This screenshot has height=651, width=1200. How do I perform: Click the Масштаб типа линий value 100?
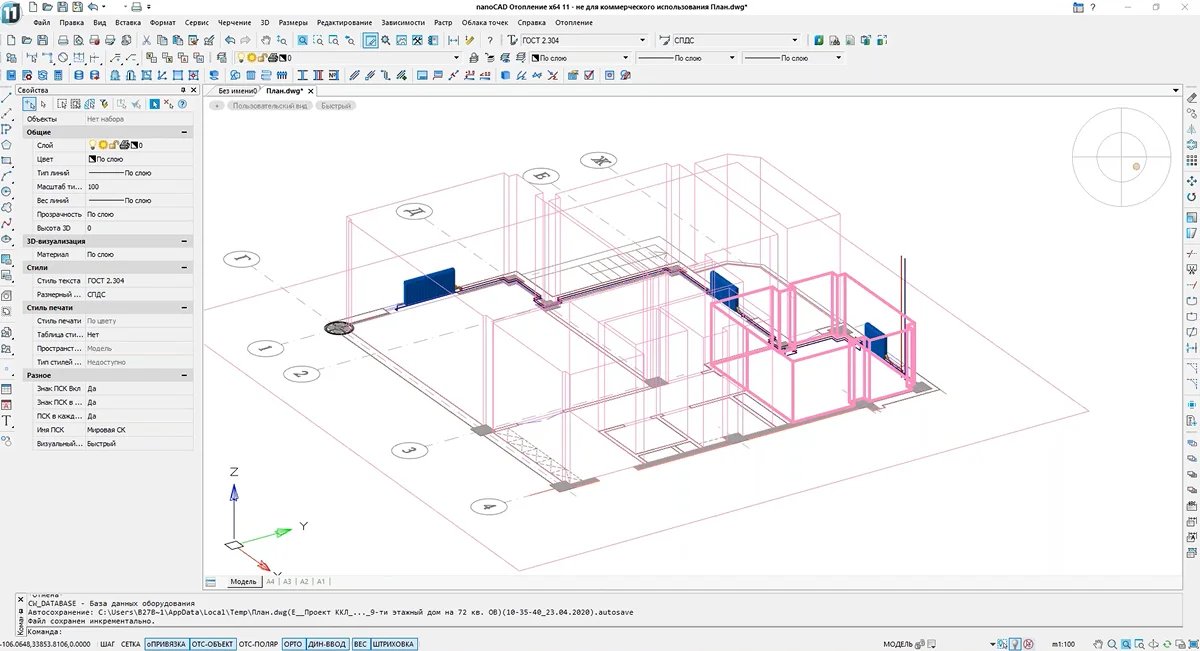[x=138, y=186]
